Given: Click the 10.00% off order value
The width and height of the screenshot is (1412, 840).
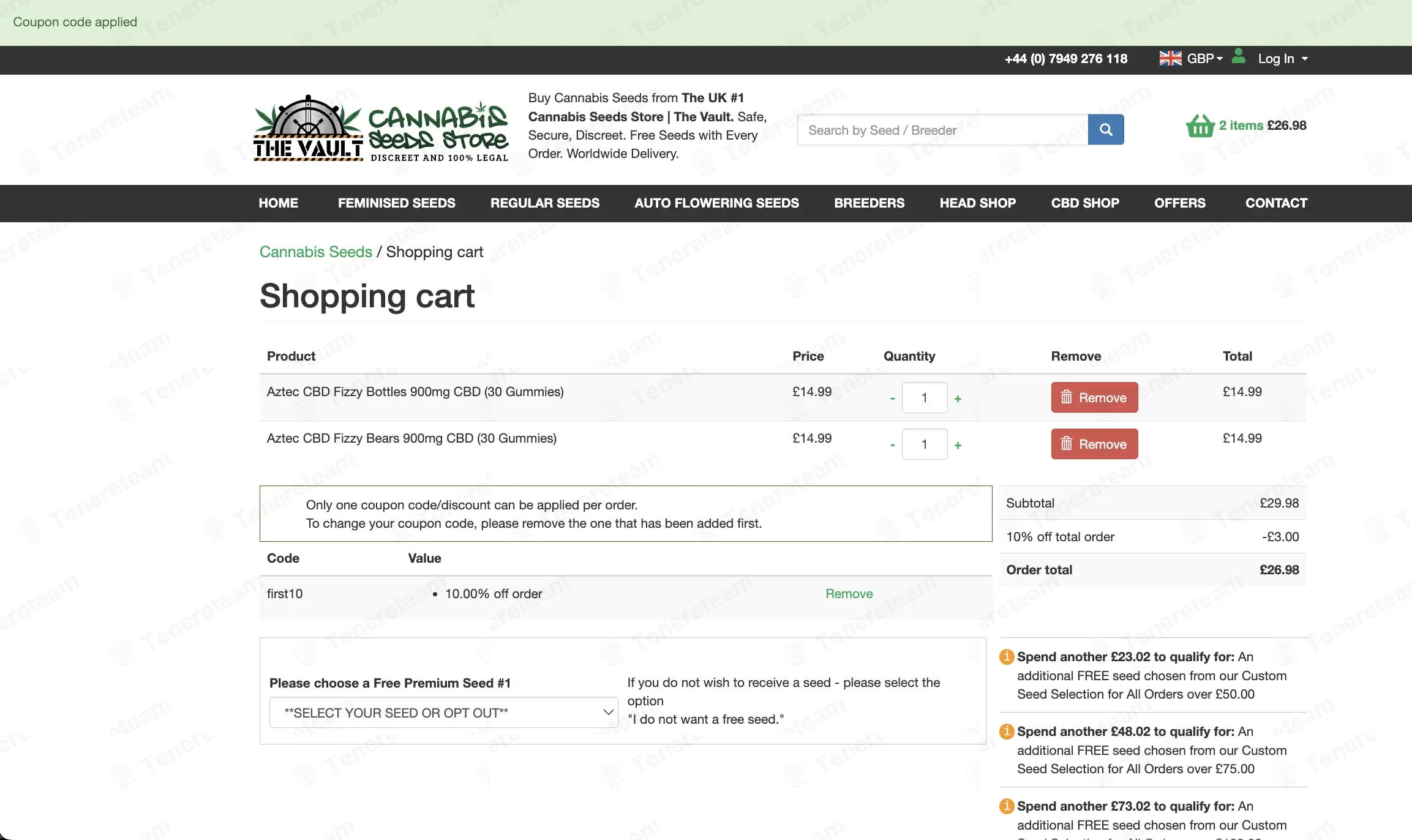Looking at the screenshot, I should coord(494,594).
